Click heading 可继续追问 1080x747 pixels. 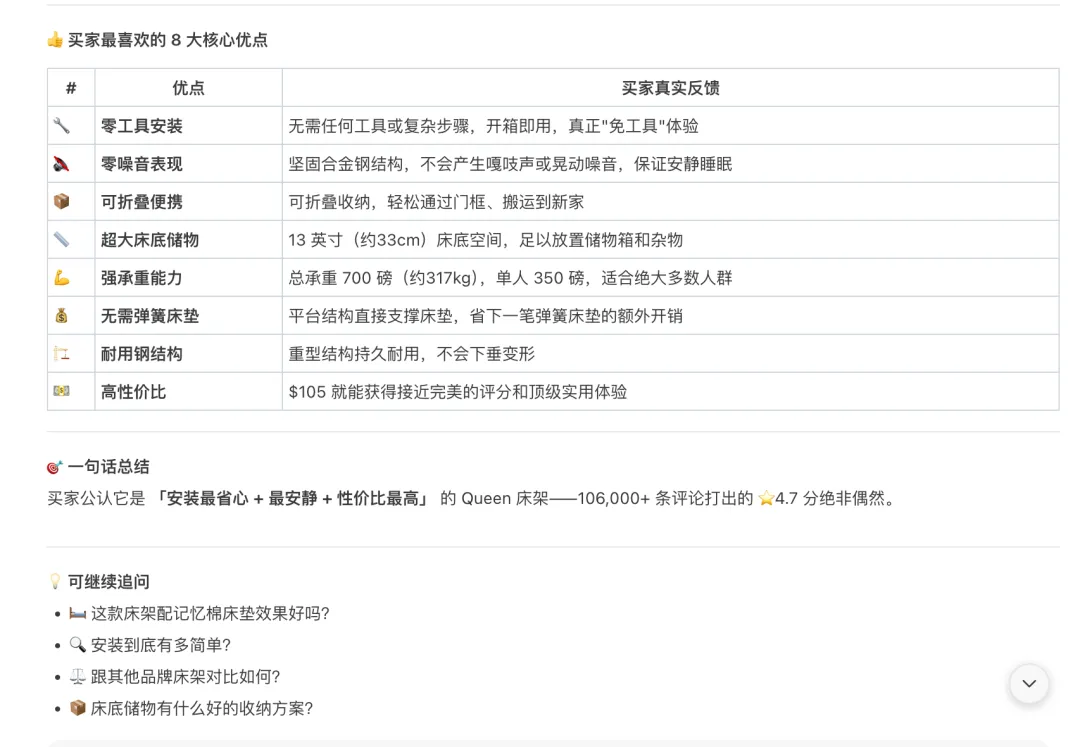pyautogui.click(x=108, y=582)
